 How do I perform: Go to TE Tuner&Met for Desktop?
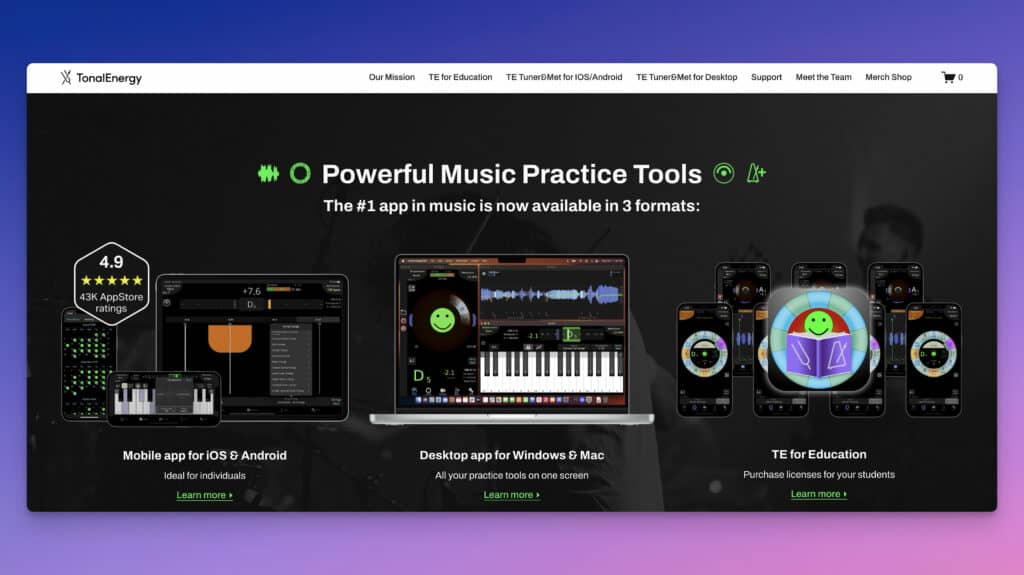687,77
